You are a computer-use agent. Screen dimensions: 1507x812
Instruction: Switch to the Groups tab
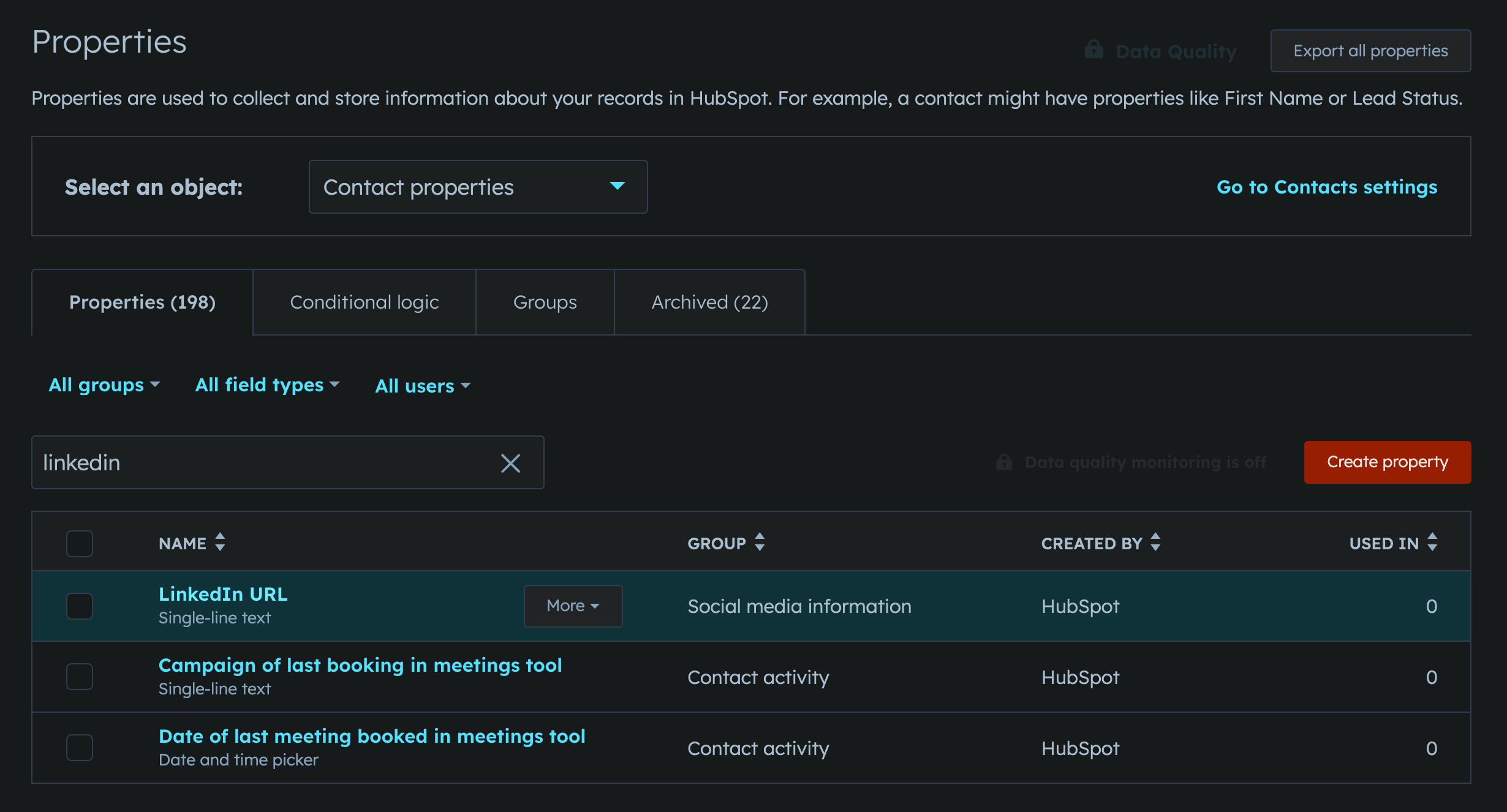pos(545,302)
